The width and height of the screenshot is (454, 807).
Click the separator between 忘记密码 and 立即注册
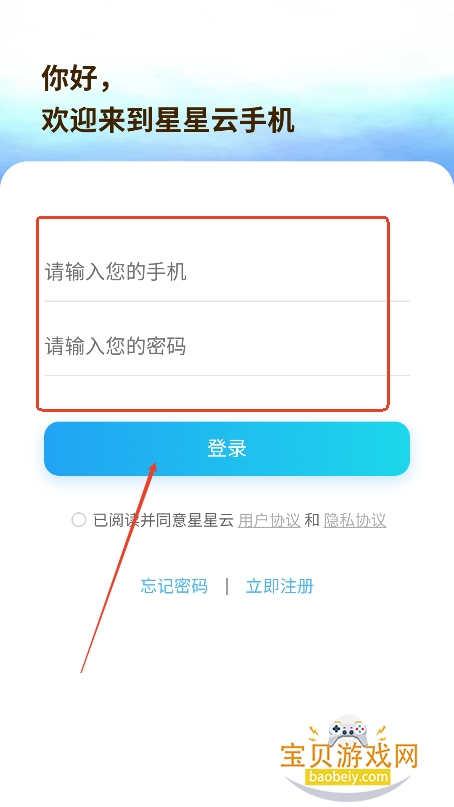tap(227, 586)
